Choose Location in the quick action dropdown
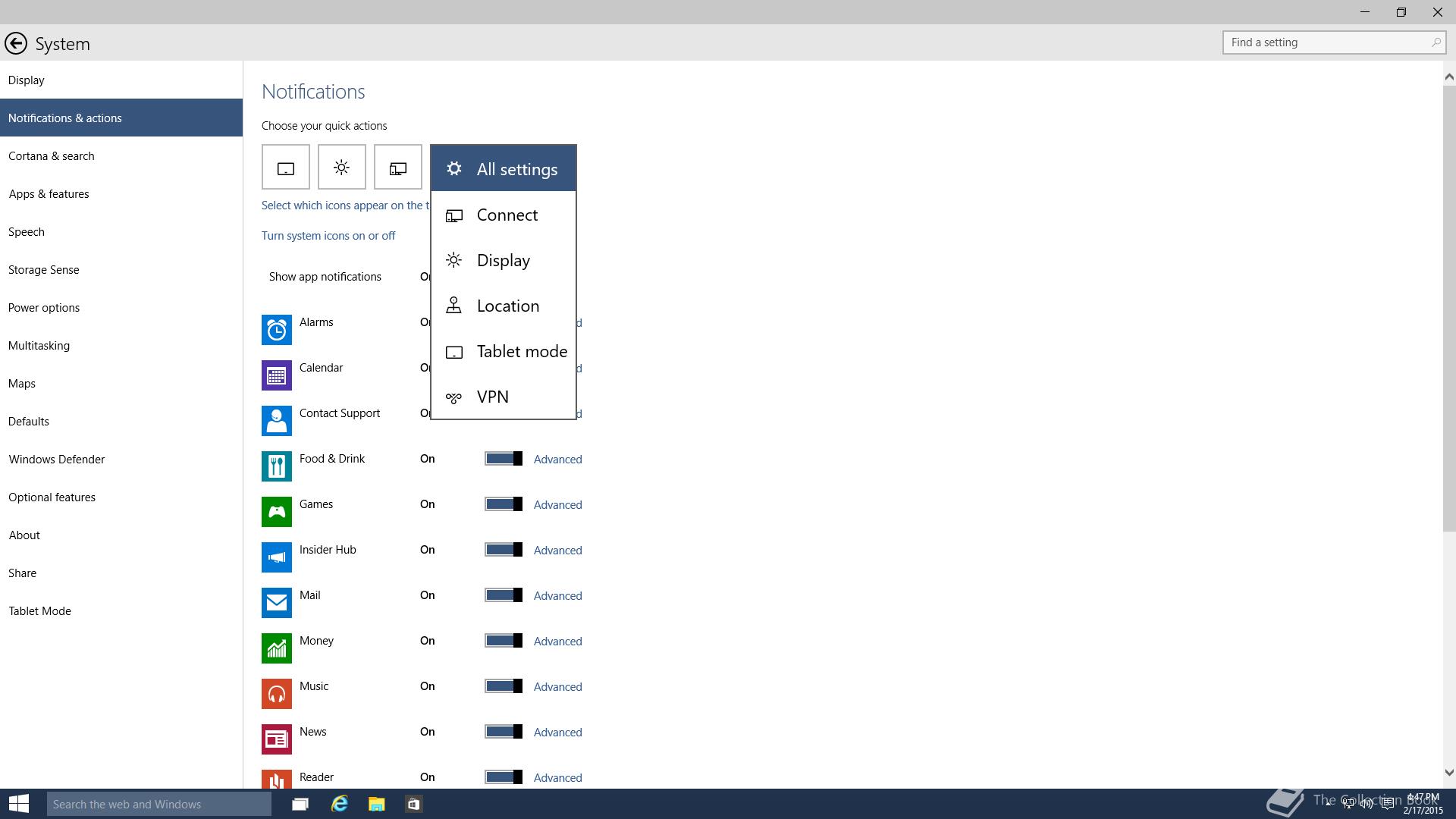This screenshot has width=1456, height=819. [504, 306]
